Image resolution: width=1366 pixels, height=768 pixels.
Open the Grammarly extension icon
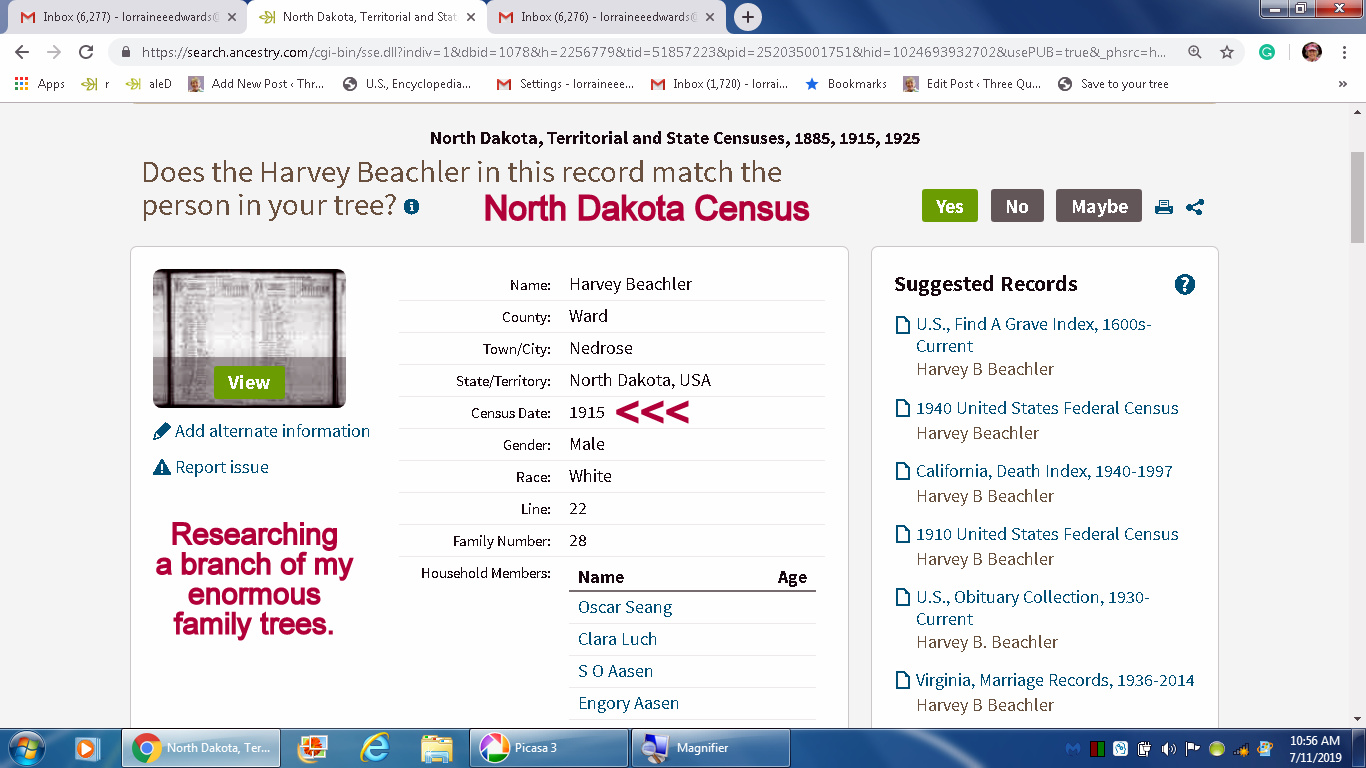click(1267, 52)
